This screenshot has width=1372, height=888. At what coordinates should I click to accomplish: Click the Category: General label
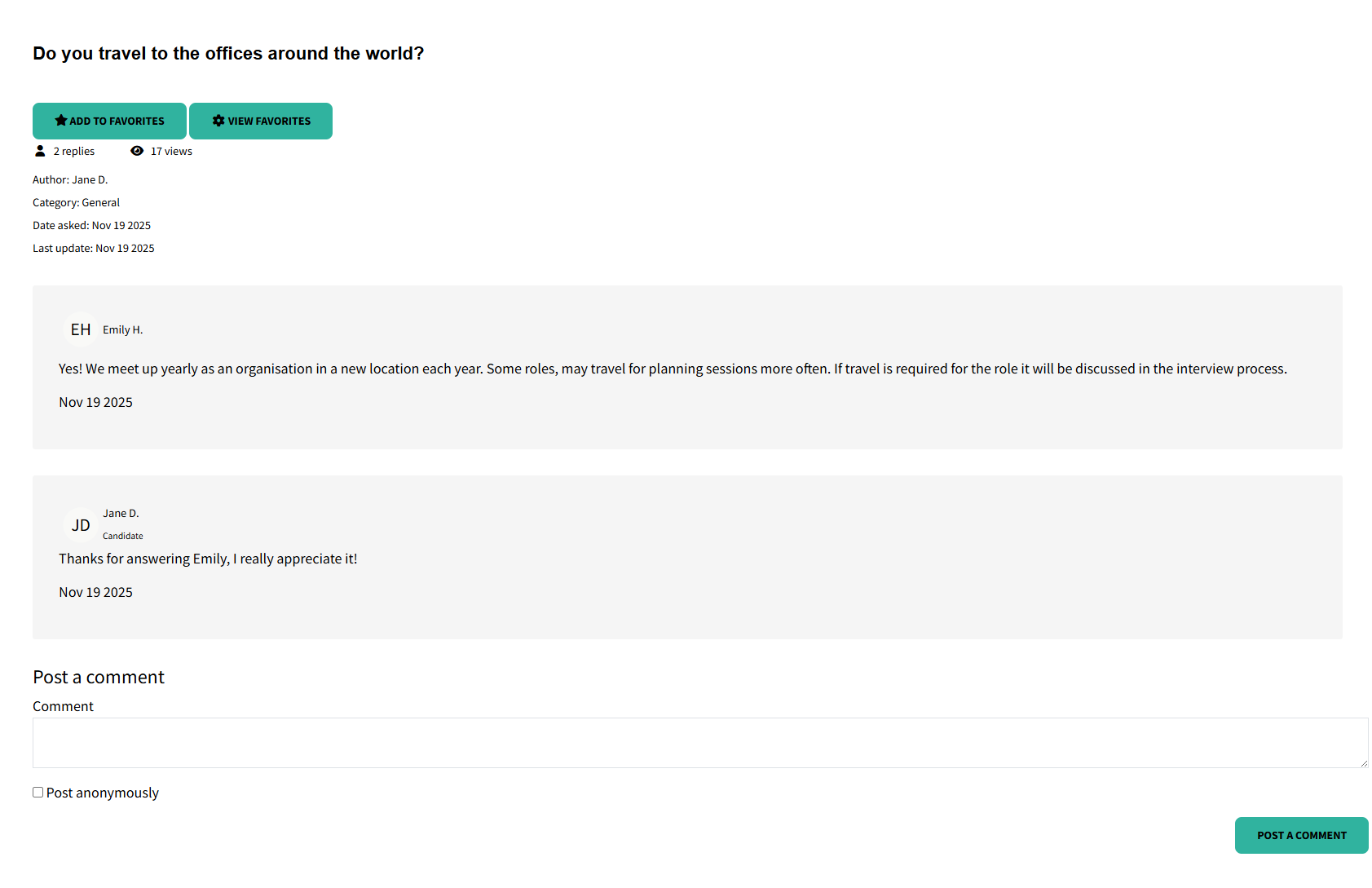click(x=76, y=202)
